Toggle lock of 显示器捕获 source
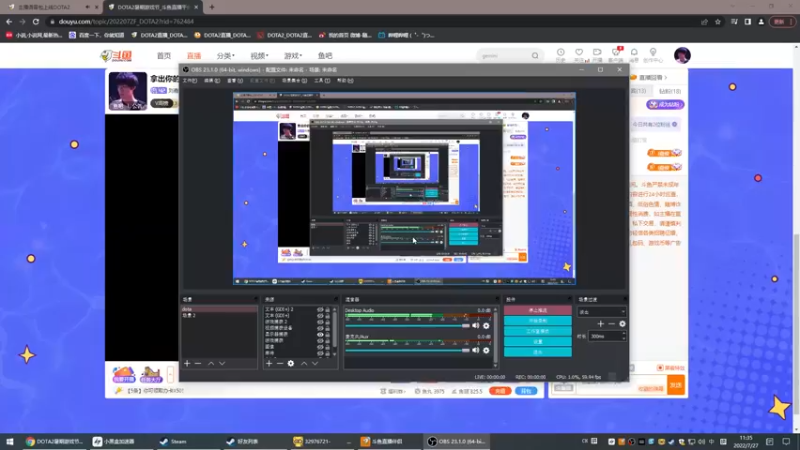 click(x=328, y=334)
